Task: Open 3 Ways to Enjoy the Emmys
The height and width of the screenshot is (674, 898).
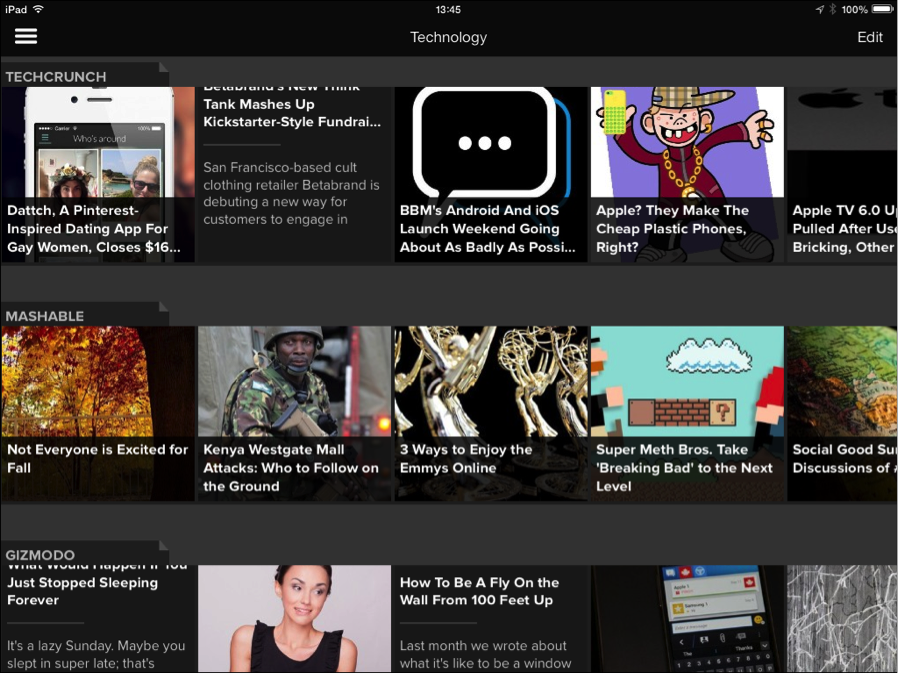Action: 491,413
